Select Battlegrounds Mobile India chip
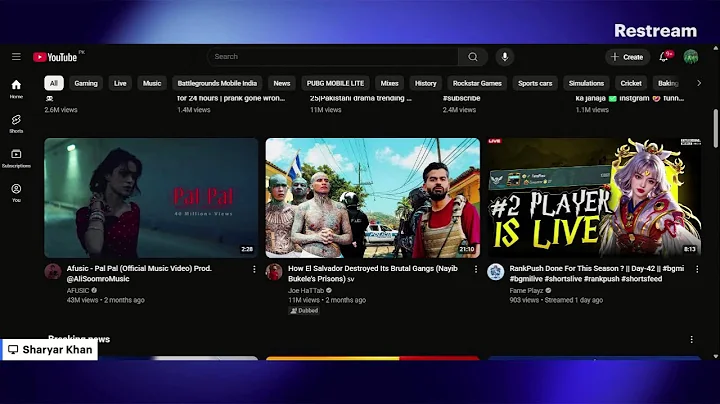The image size is (720, 404). coord(217,83)
